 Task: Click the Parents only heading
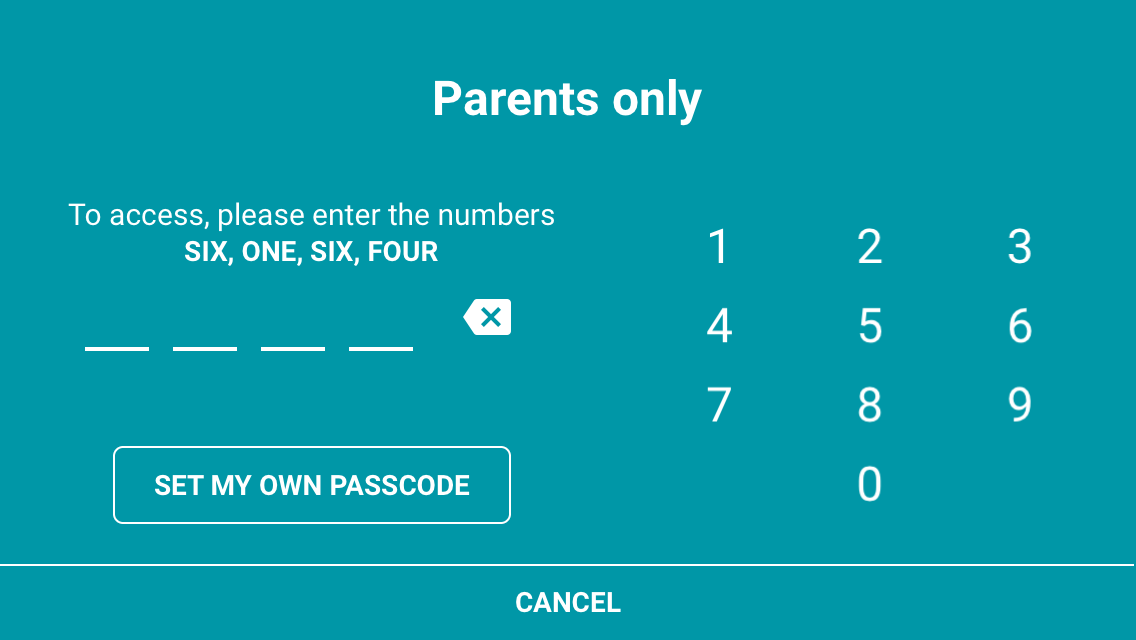click(566, 97)
